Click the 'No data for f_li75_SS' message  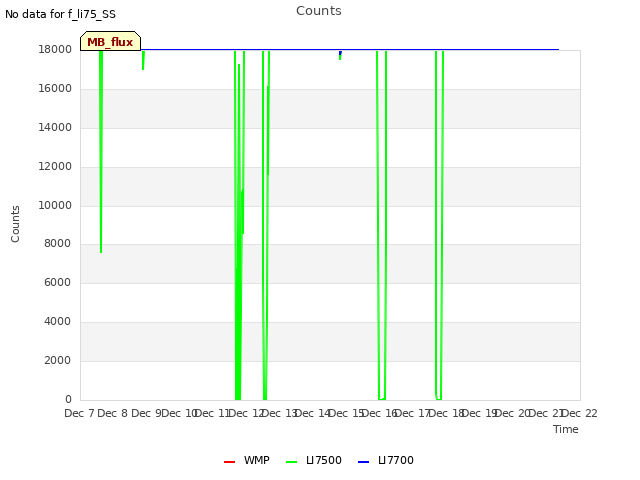coord(60,14)
